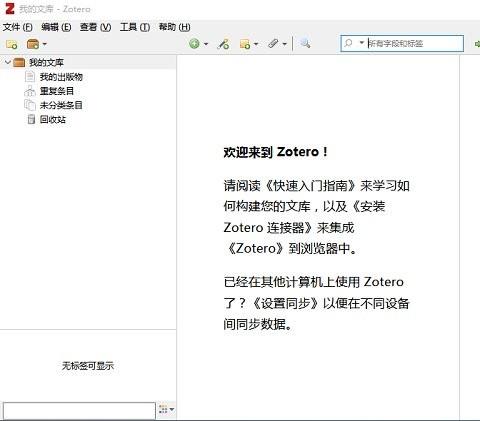Click the New Library box icon
This screenshot has width=480, height=421.
click(33, 44)
